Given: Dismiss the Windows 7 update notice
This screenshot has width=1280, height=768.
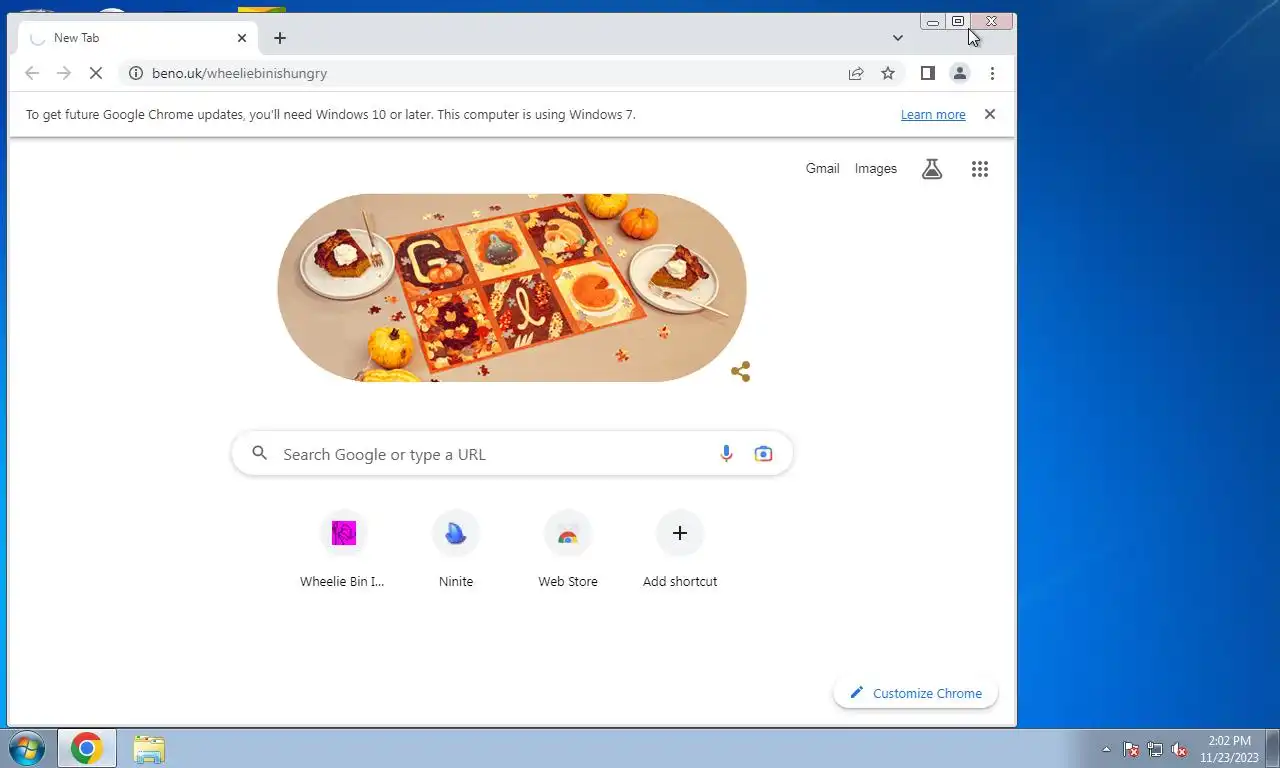Looking at the screenshot, I should point(990,114).
